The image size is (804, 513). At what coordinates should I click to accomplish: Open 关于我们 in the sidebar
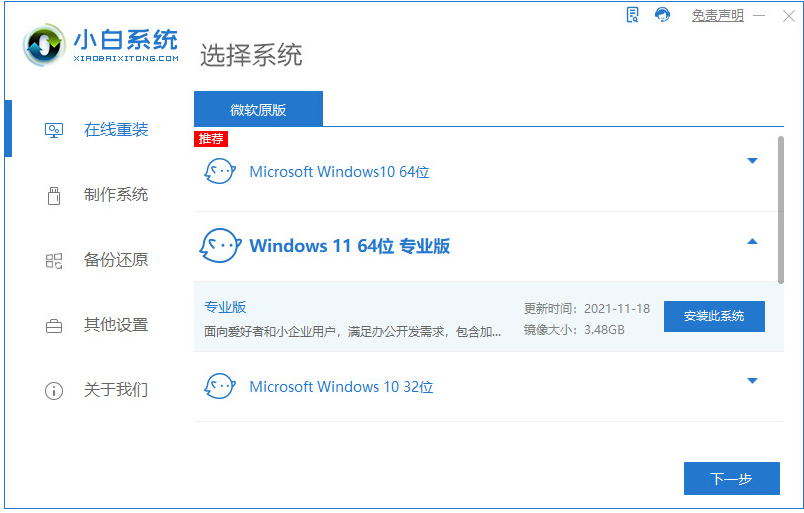pos(116,390)
